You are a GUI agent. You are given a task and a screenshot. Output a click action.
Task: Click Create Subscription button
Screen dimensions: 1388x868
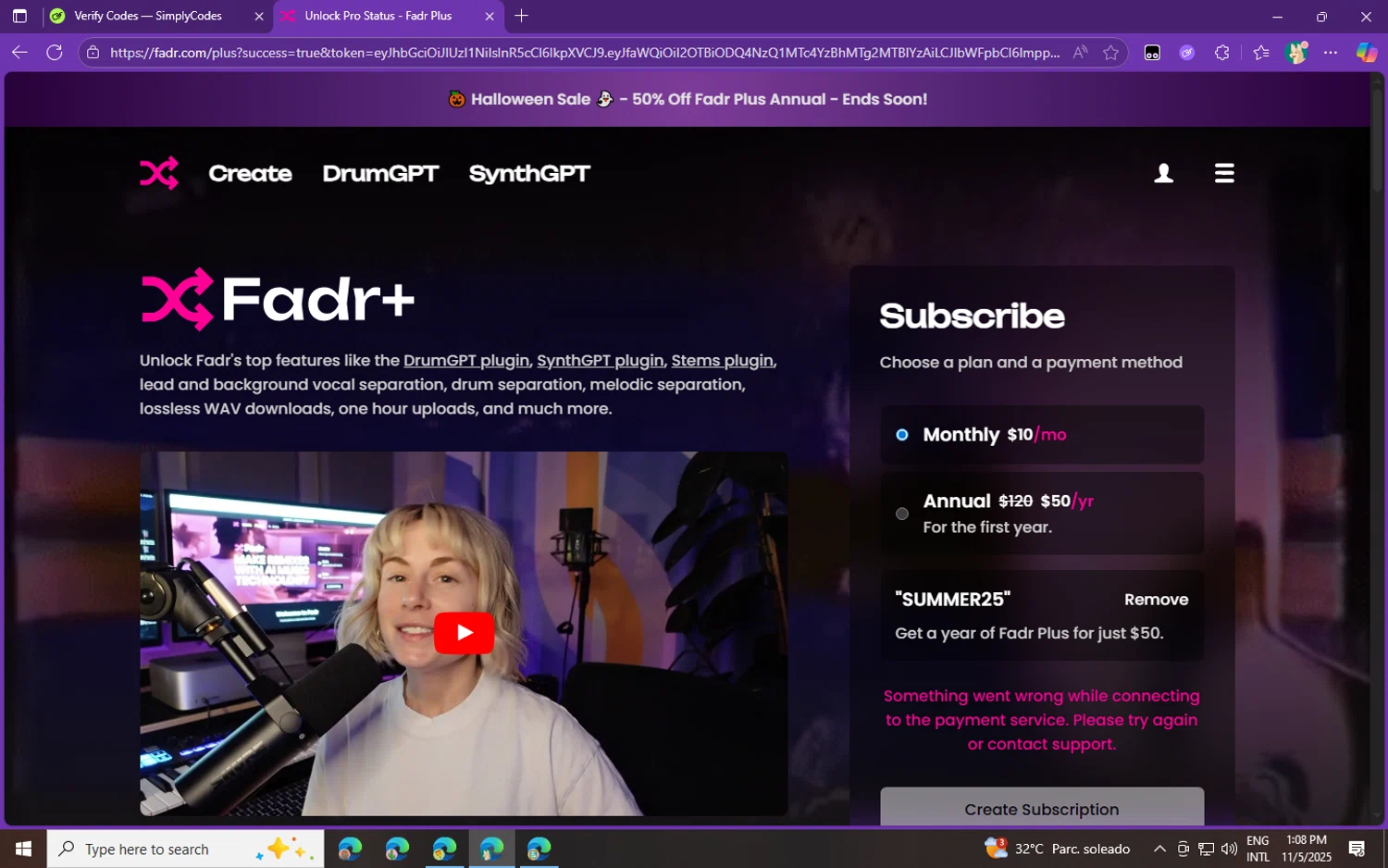click(1042, 807)
